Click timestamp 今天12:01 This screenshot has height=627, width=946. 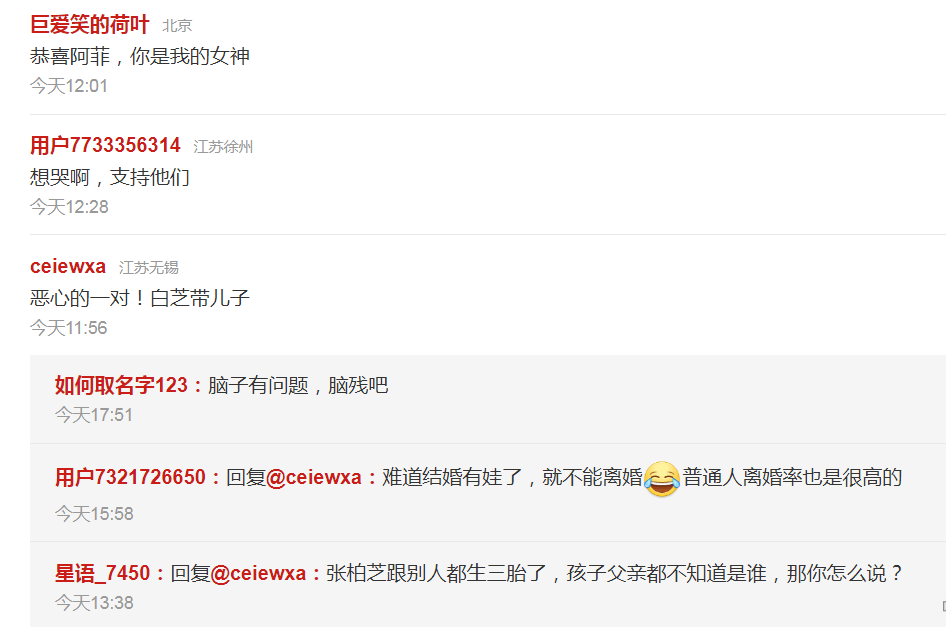(x=69, y=86)
